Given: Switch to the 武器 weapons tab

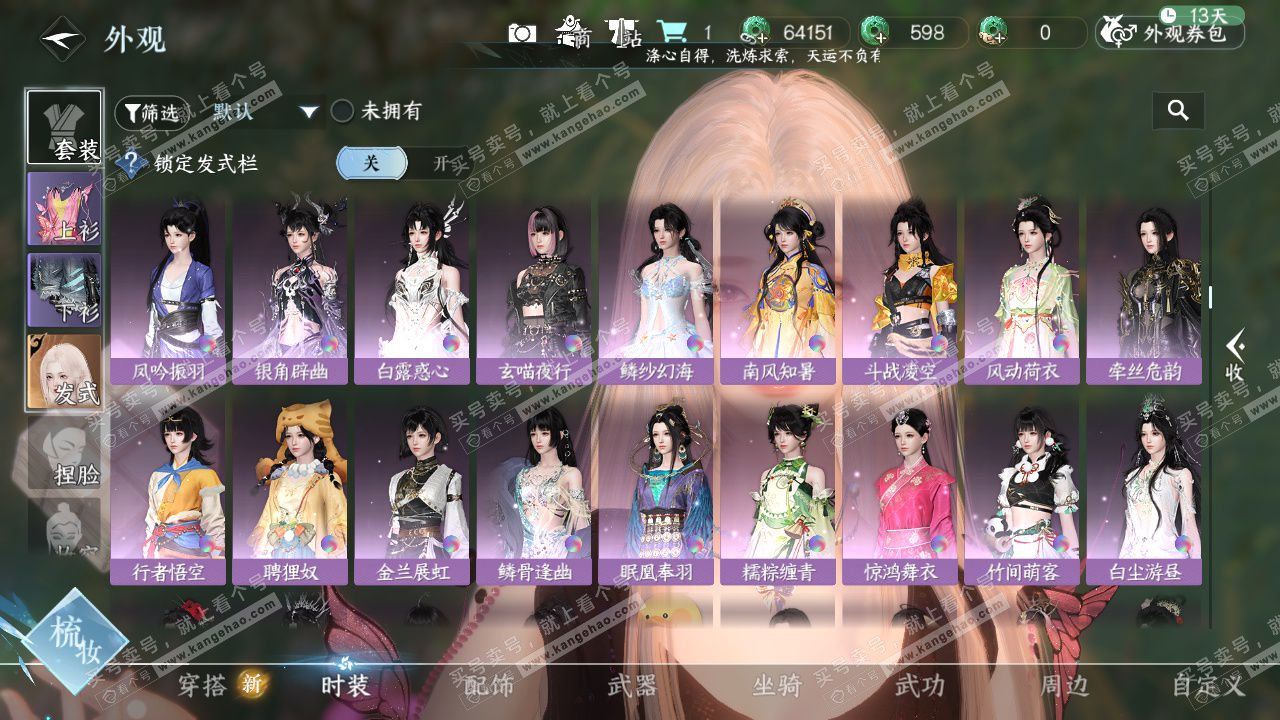Looking at the screenshot, I should pos(632,685).
